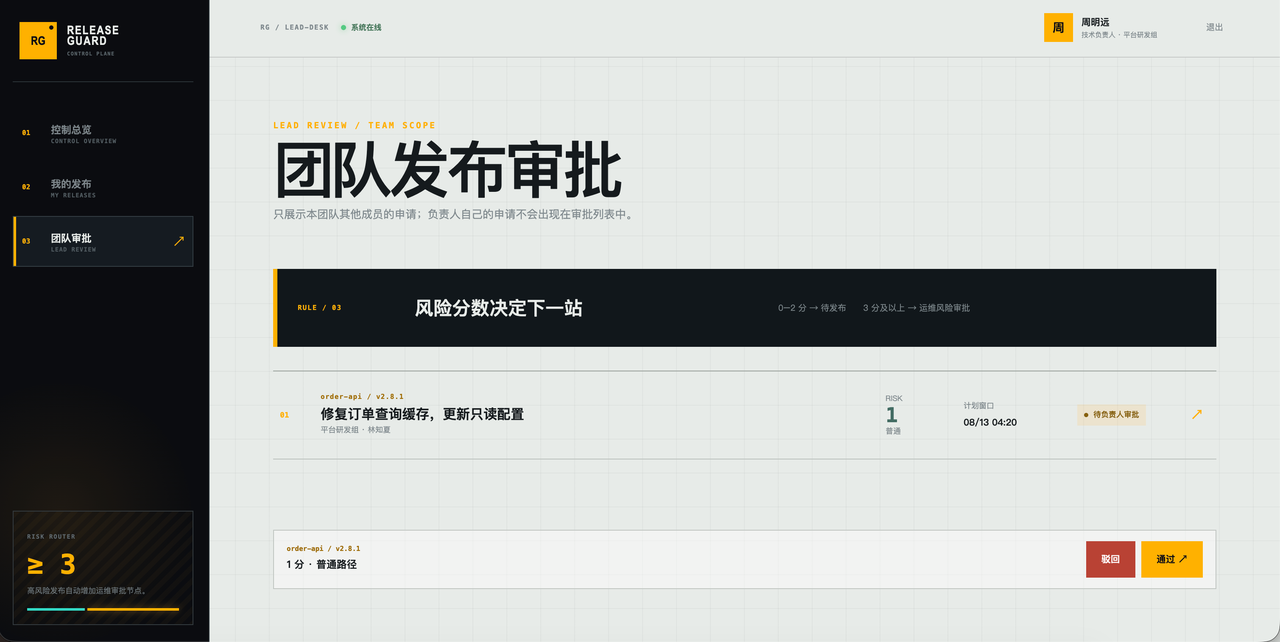
Task: Click the 驳回 reject button
Action: (x=1111, y=559)
